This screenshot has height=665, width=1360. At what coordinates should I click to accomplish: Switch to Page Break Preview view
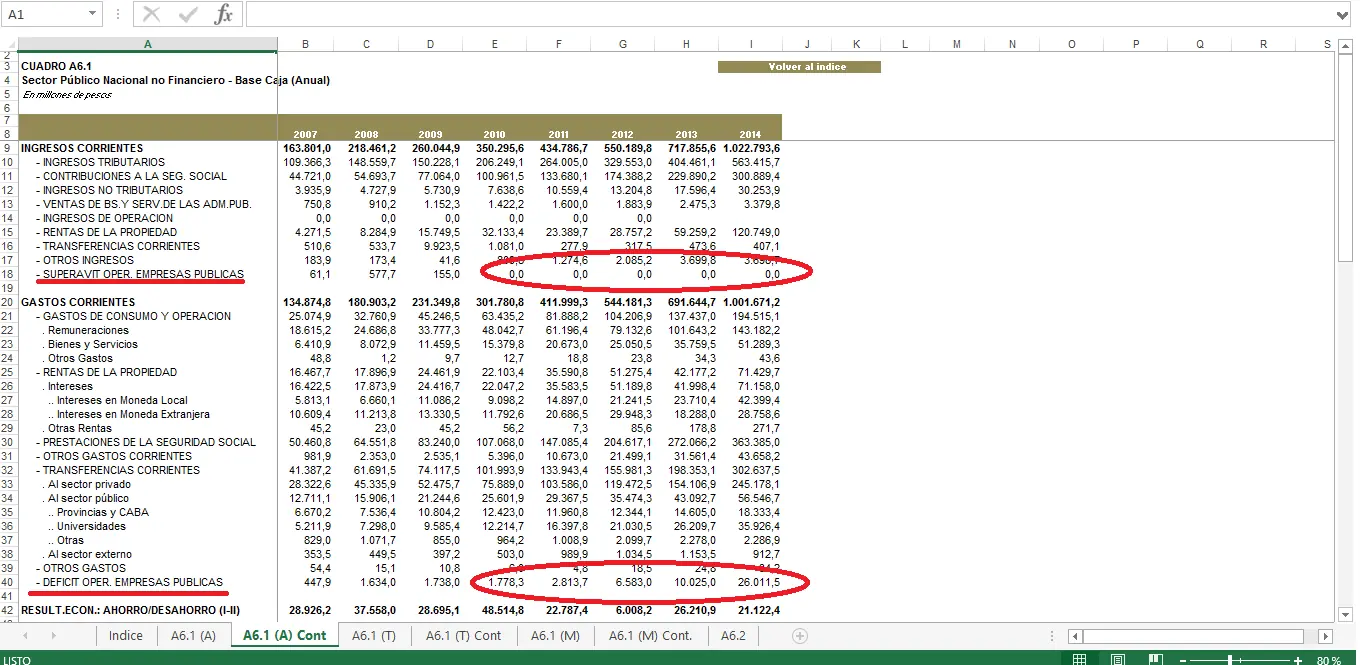tap(1155, 660)
